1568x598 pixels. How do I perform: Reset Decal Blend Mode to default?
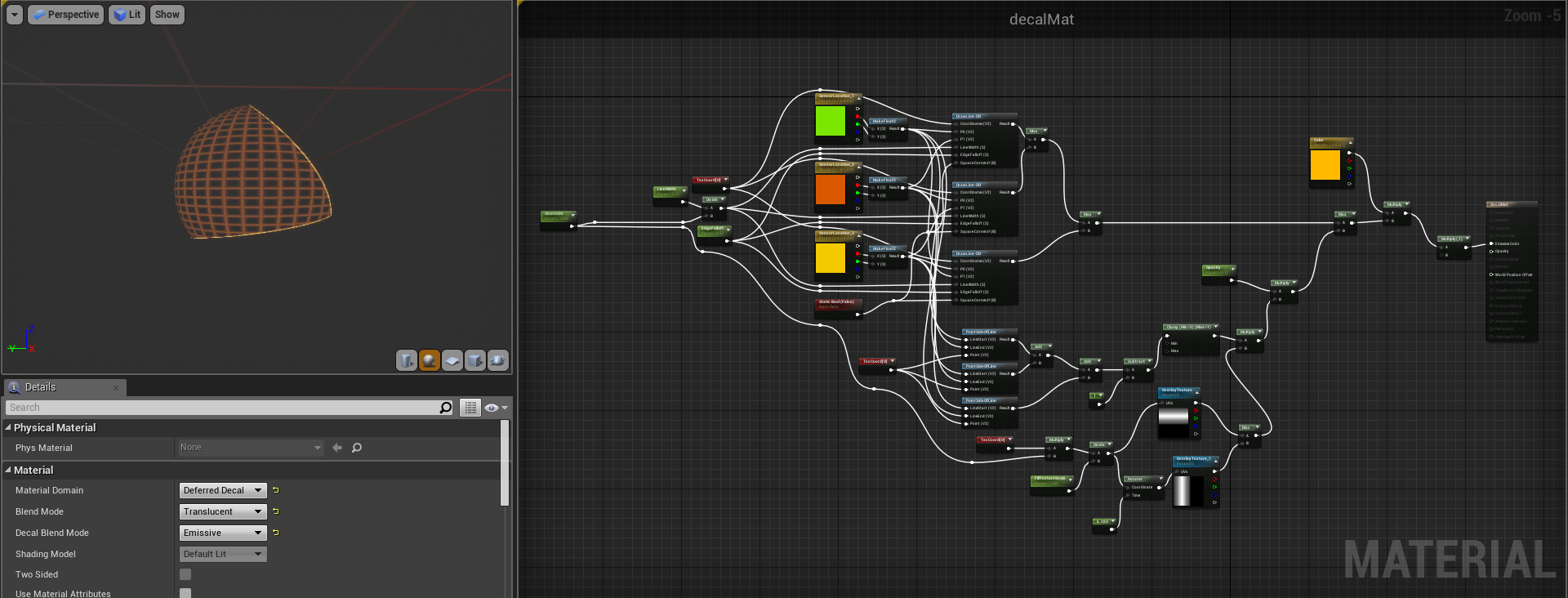click(276, 533)
